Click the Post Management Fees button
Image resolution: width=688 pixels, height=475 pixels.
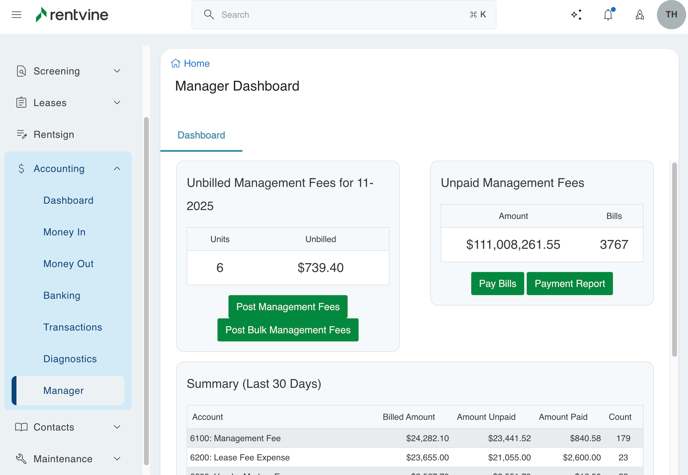pos(288,307)
